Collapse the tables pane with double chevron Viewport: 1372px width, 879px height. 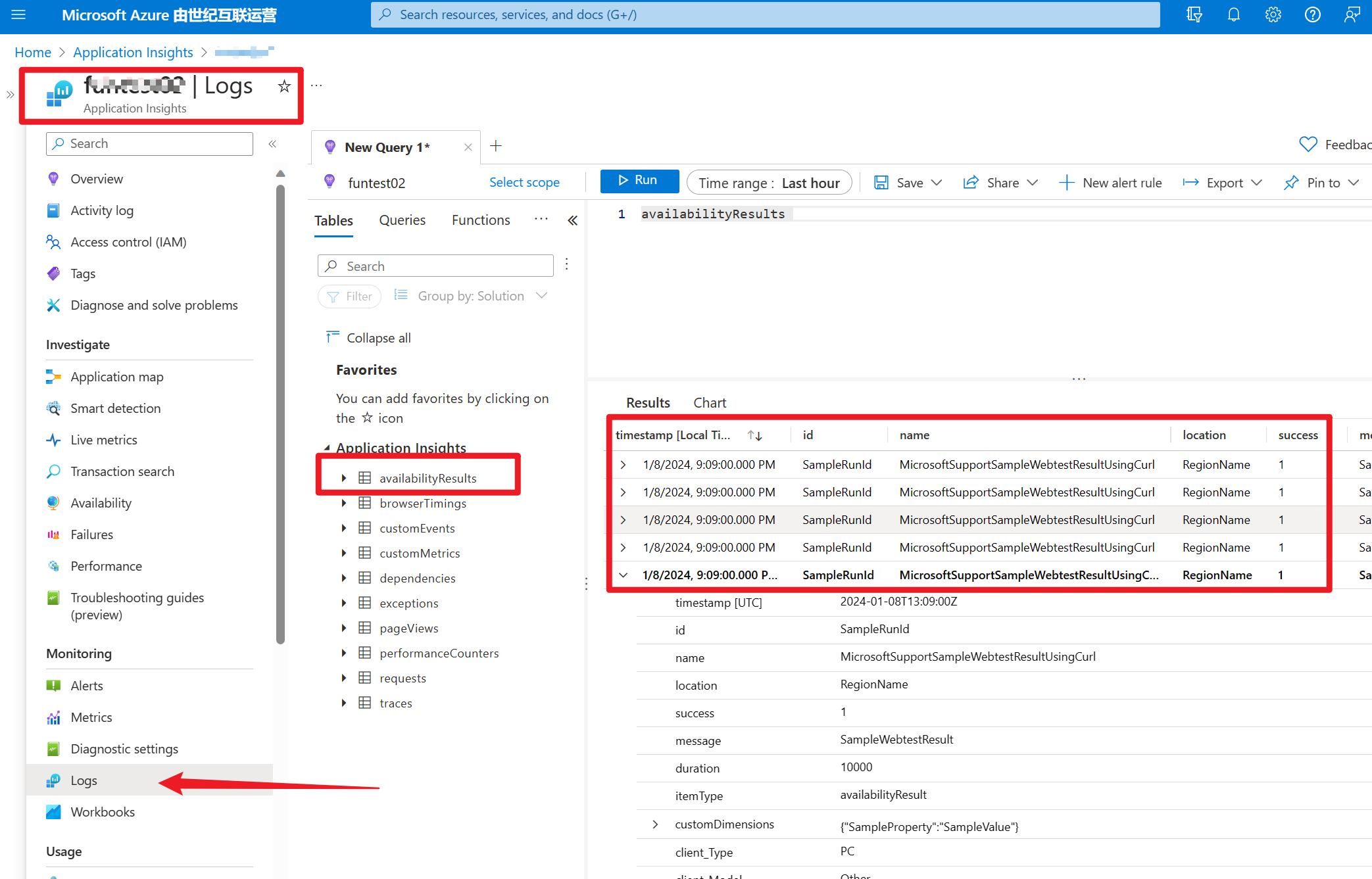[572, 220]
